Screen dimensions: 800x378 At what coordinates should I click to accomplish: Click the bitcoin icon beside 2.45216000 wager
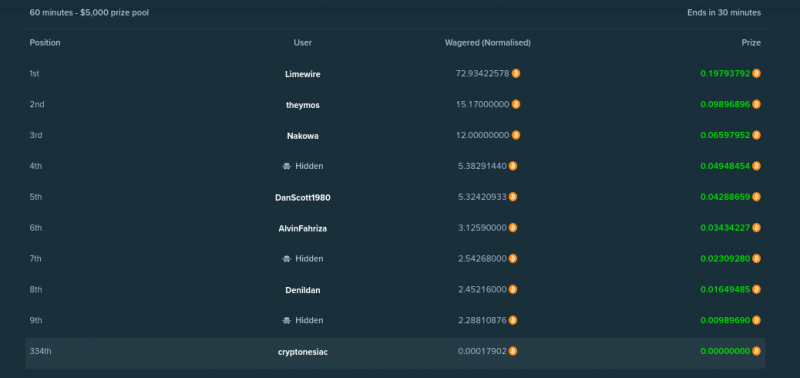coord(513,289)
